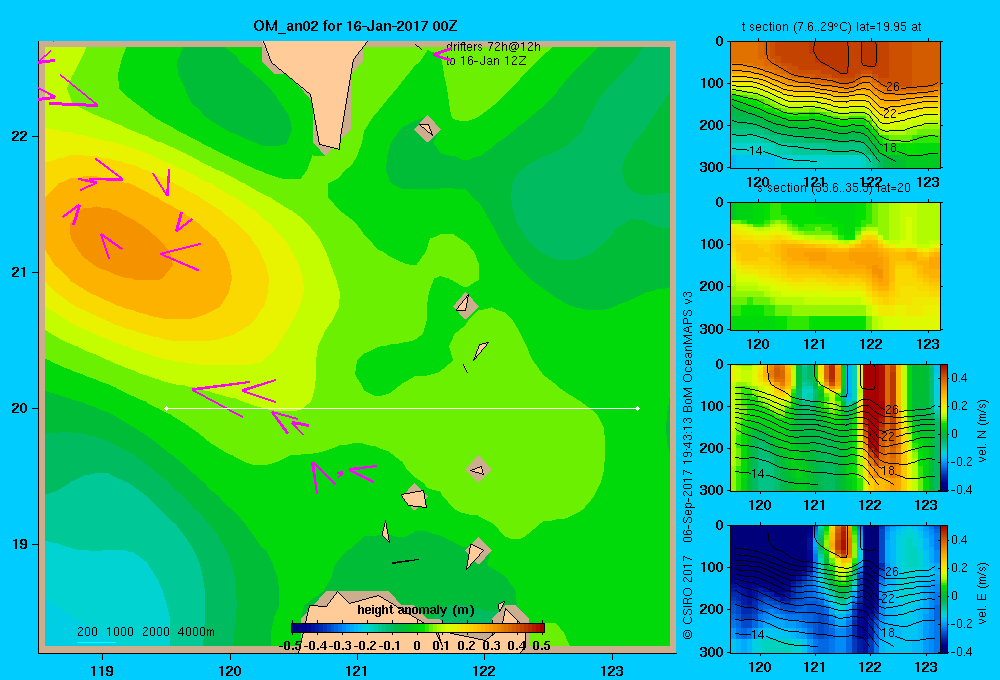
Task: Open the temperature section panel
Action: click(835, 105)
